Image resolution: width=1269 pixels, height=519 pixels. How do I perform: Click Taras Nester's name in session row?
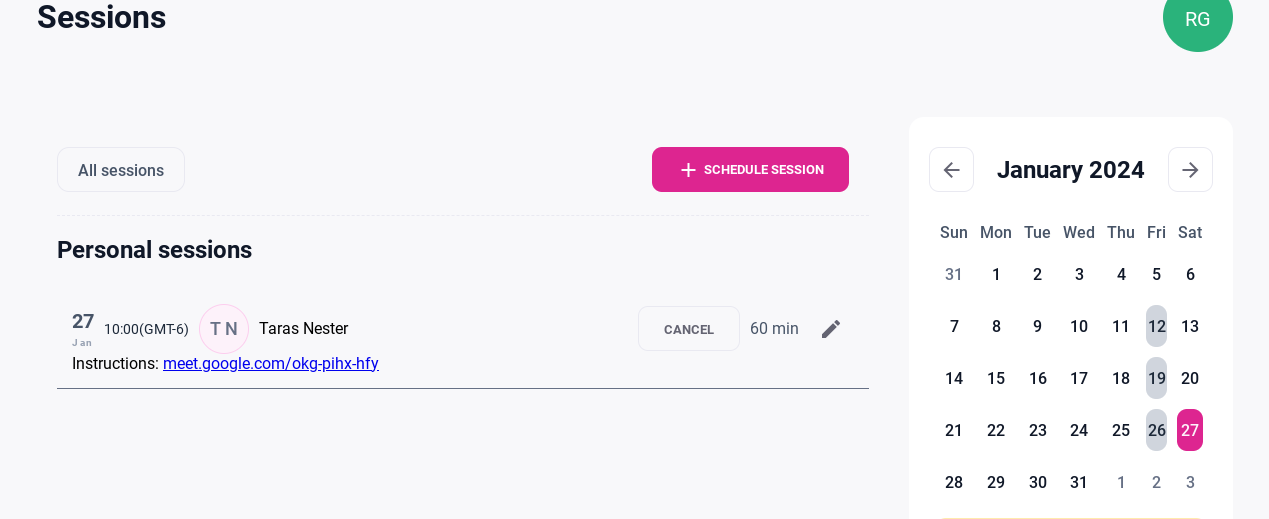(x=303, y=329)
